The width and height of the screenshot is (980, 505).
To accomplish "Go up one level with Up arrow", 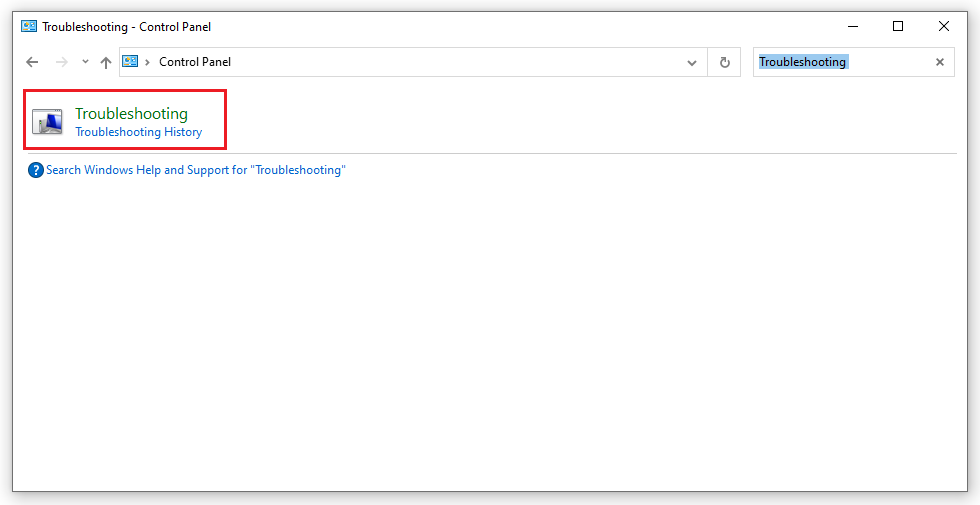I will tap(106, 62).
